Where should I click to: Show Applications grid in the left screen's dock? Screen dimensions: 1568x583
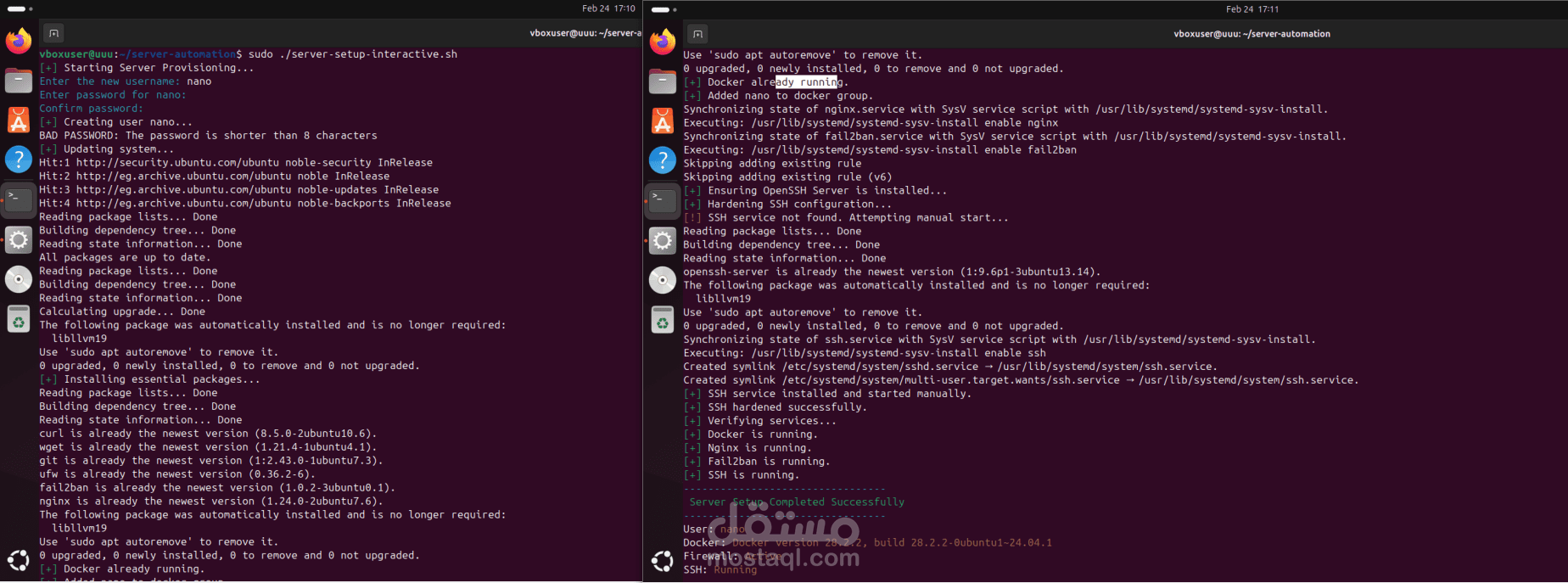[19, 560]
